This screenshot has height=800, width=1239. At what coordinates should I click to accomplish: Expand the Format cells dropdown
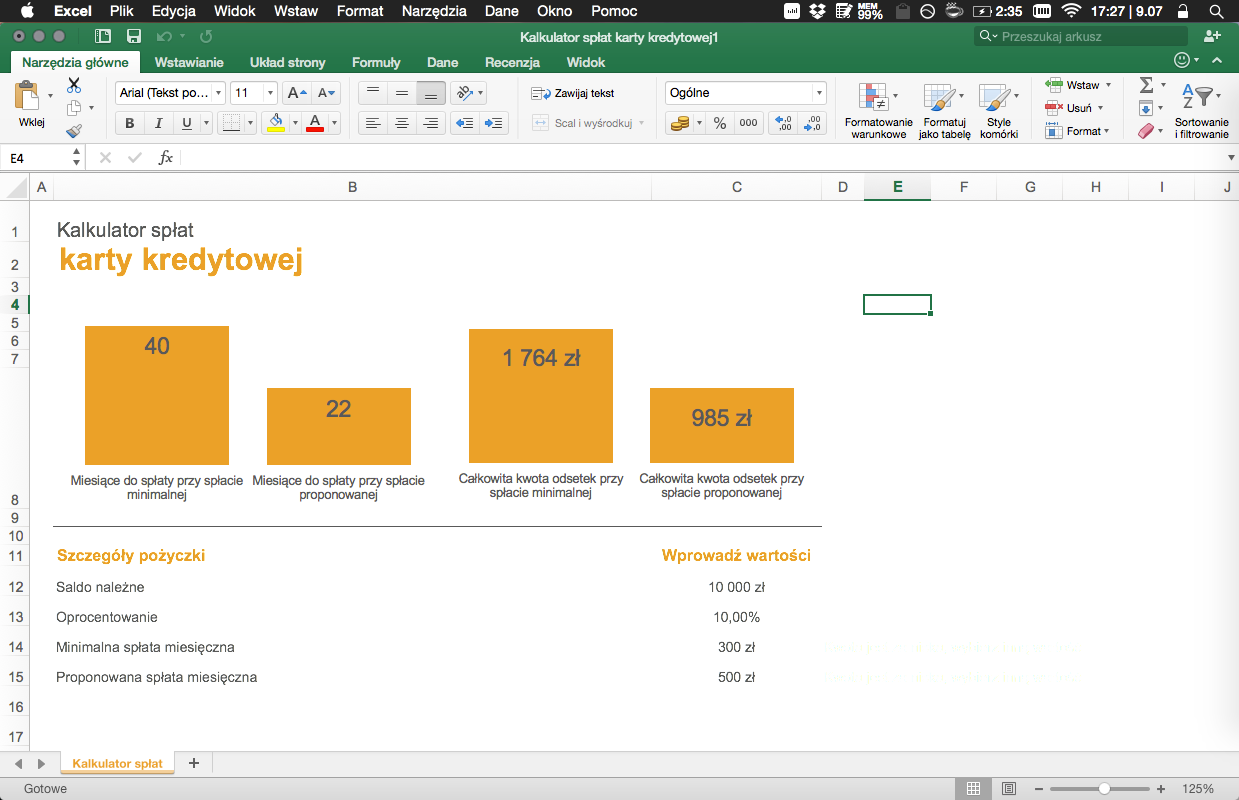pyautogui.click(x=1107, y=131)
